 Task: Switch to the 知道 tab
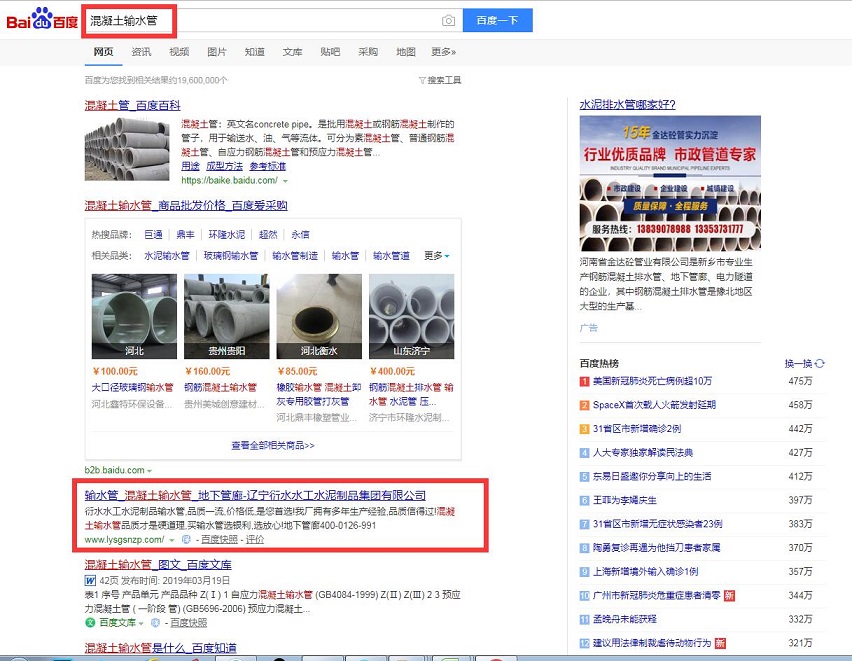click(255, 52)
